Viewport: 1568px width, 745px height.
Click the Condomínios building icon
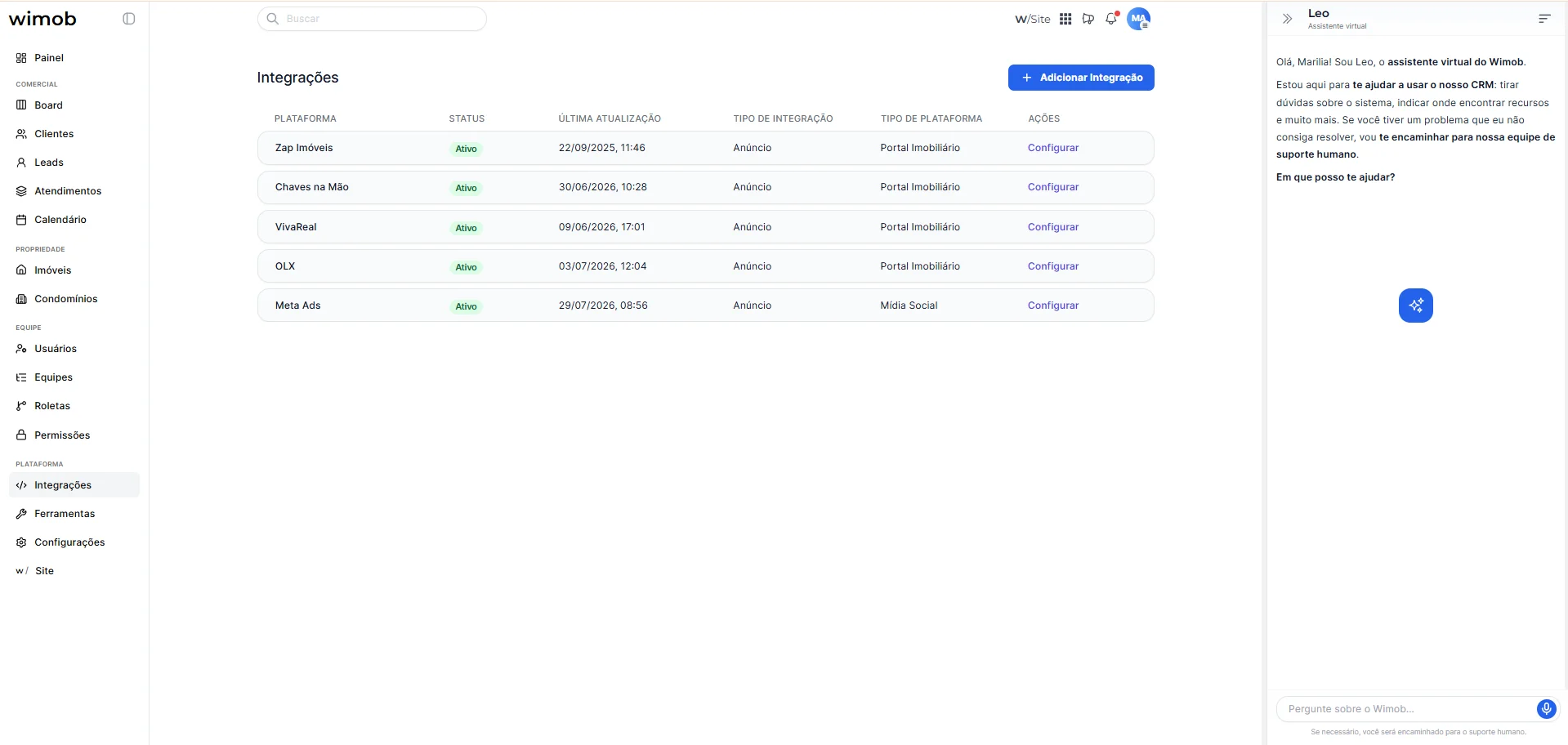click(x=21, y=299)
